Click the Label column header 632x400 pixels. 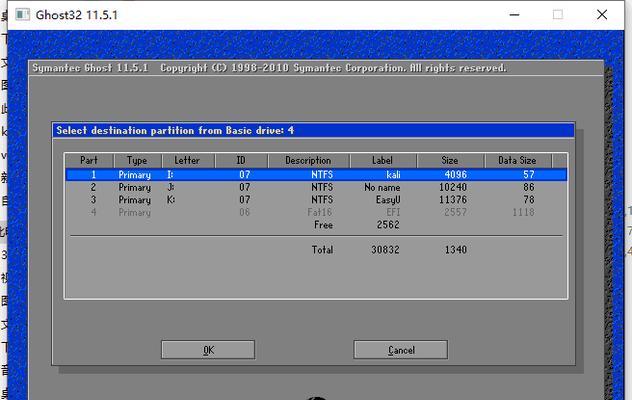click(382, 160)
